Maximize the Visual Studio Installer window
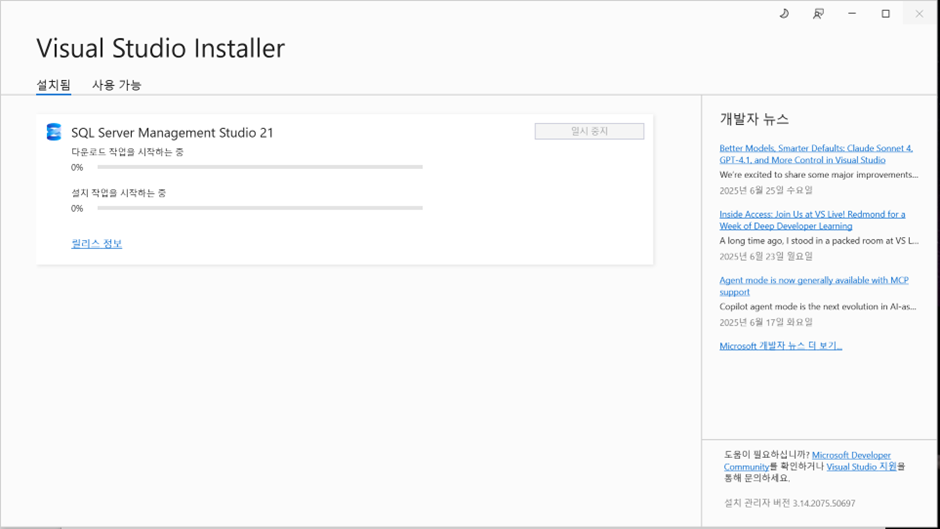This screenshot has height=529, width=940. pos(885,13)
